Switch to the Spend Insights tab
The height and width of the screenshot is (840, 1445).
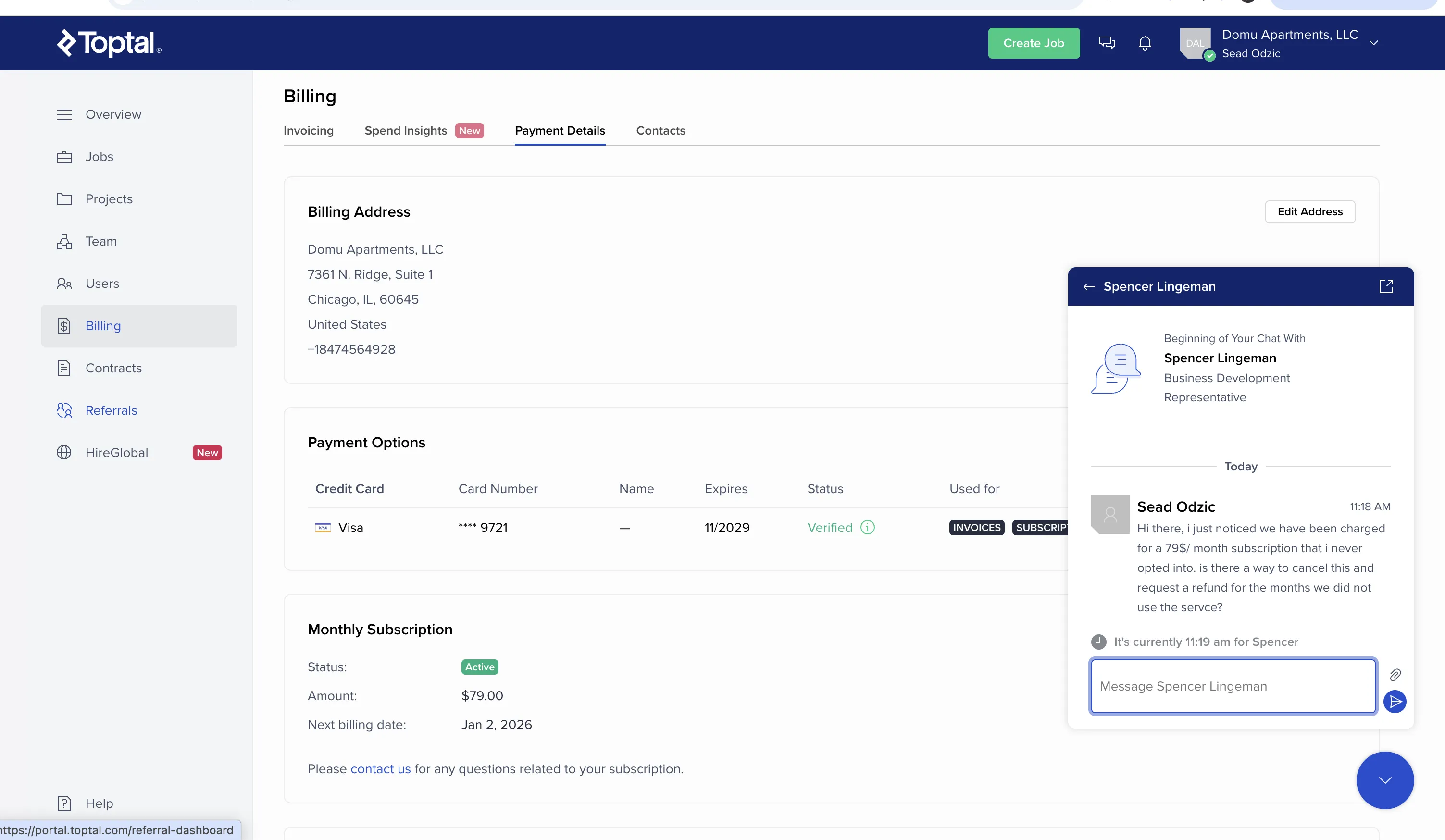coord(405,131)
